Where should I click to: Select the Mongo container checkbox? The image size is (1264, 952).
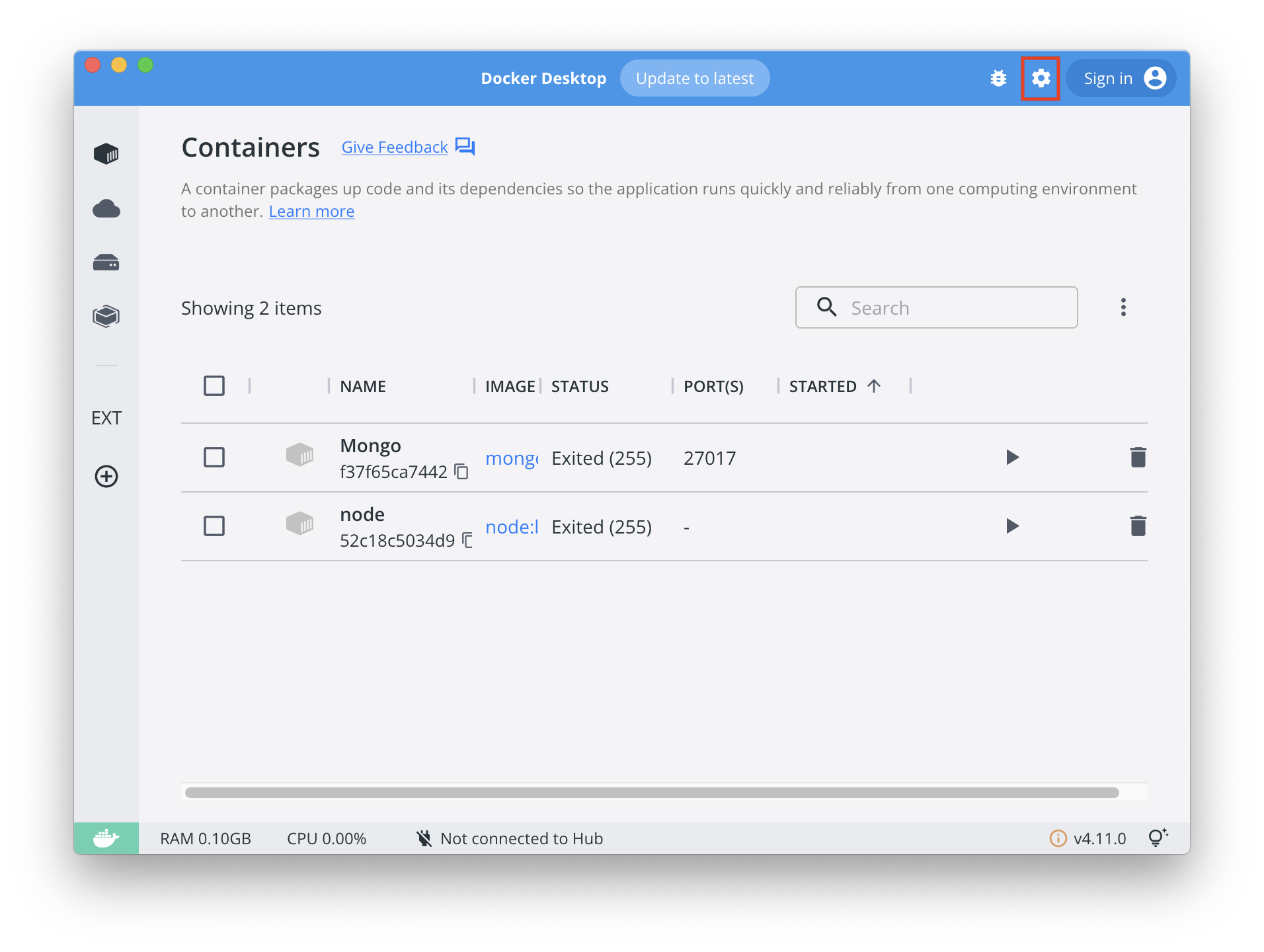214,457
